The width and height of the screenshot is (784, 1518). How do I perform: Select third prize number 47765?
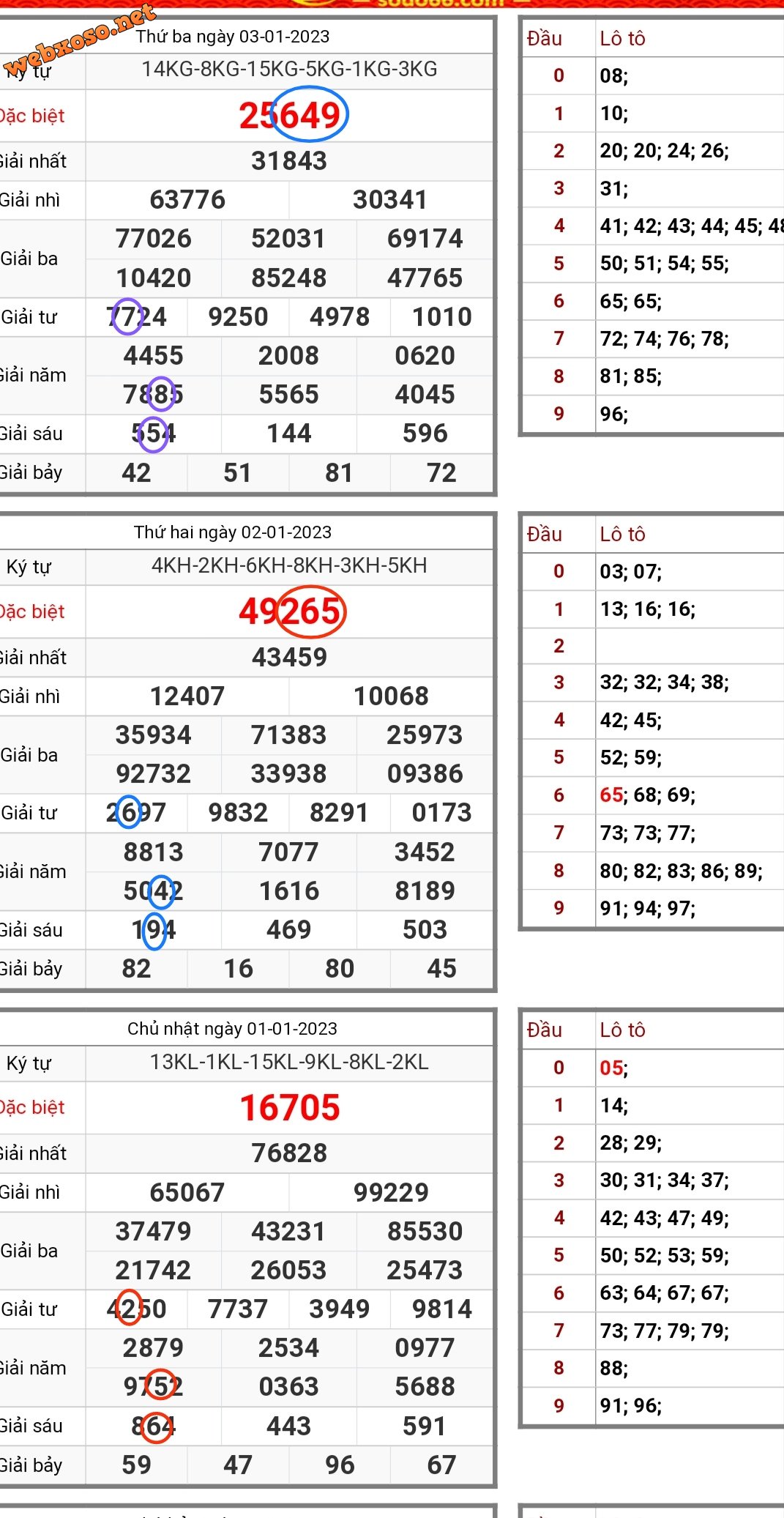[425, 278]
